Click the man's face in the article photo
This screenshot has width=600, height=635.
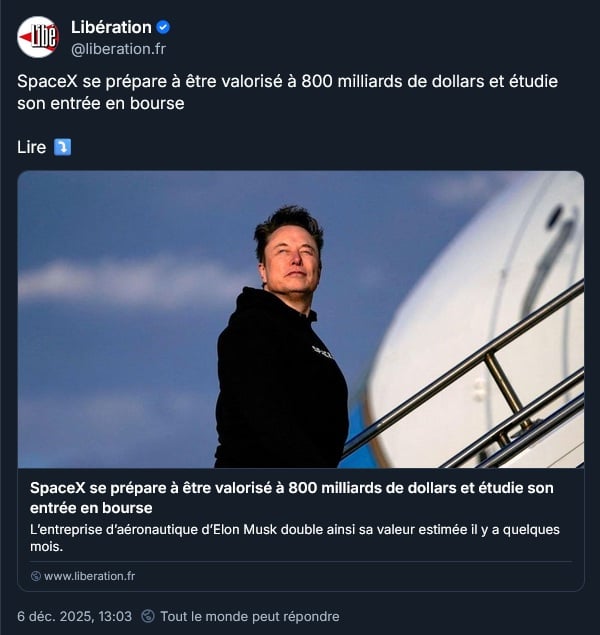click(x=292, y=260)
